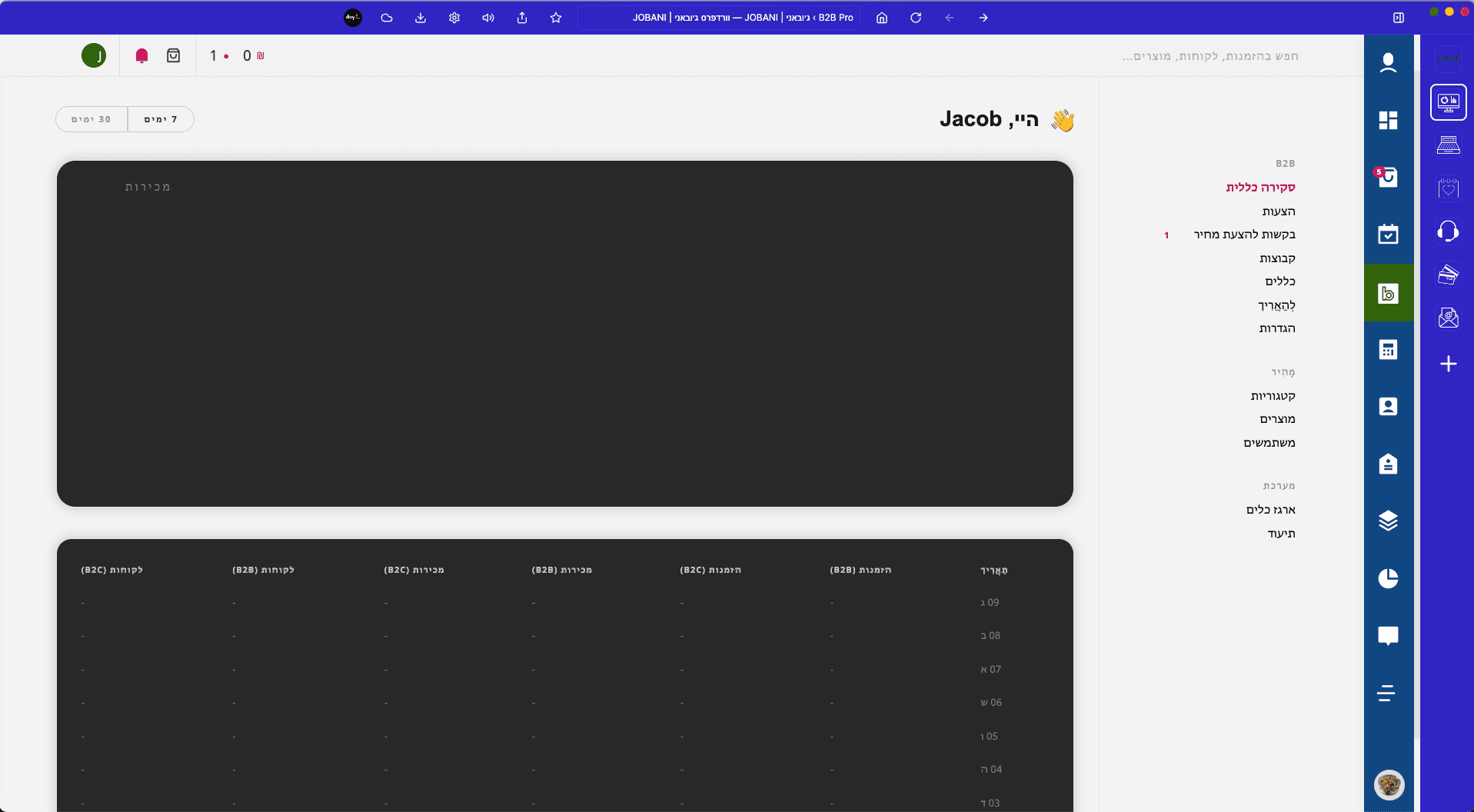This screenshot has height=812, width=1474.
Task: Switch to the 7 ימים range
Action: 161,119
